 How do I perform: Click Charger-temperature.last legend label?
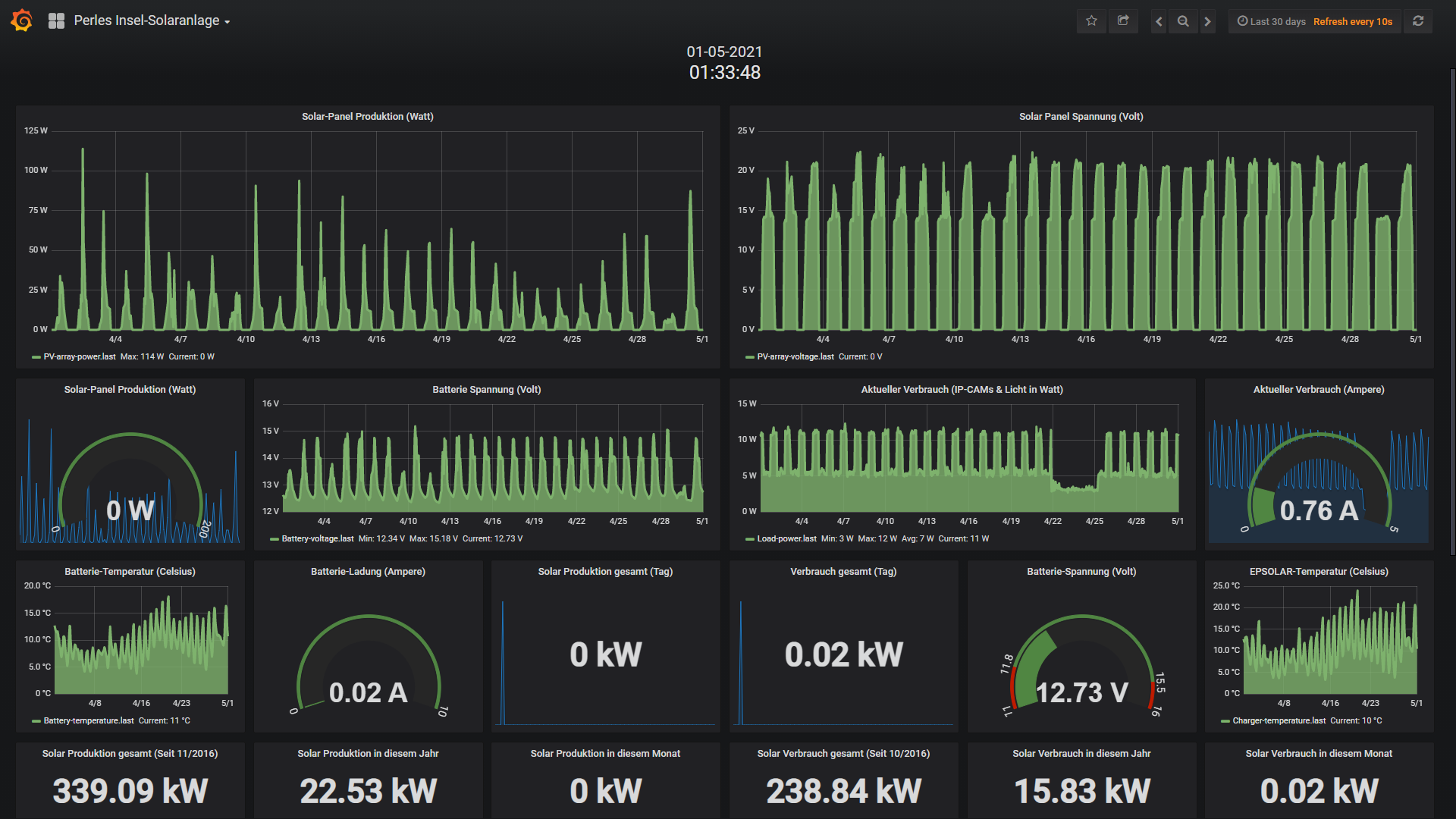[x=1279, y=720]
